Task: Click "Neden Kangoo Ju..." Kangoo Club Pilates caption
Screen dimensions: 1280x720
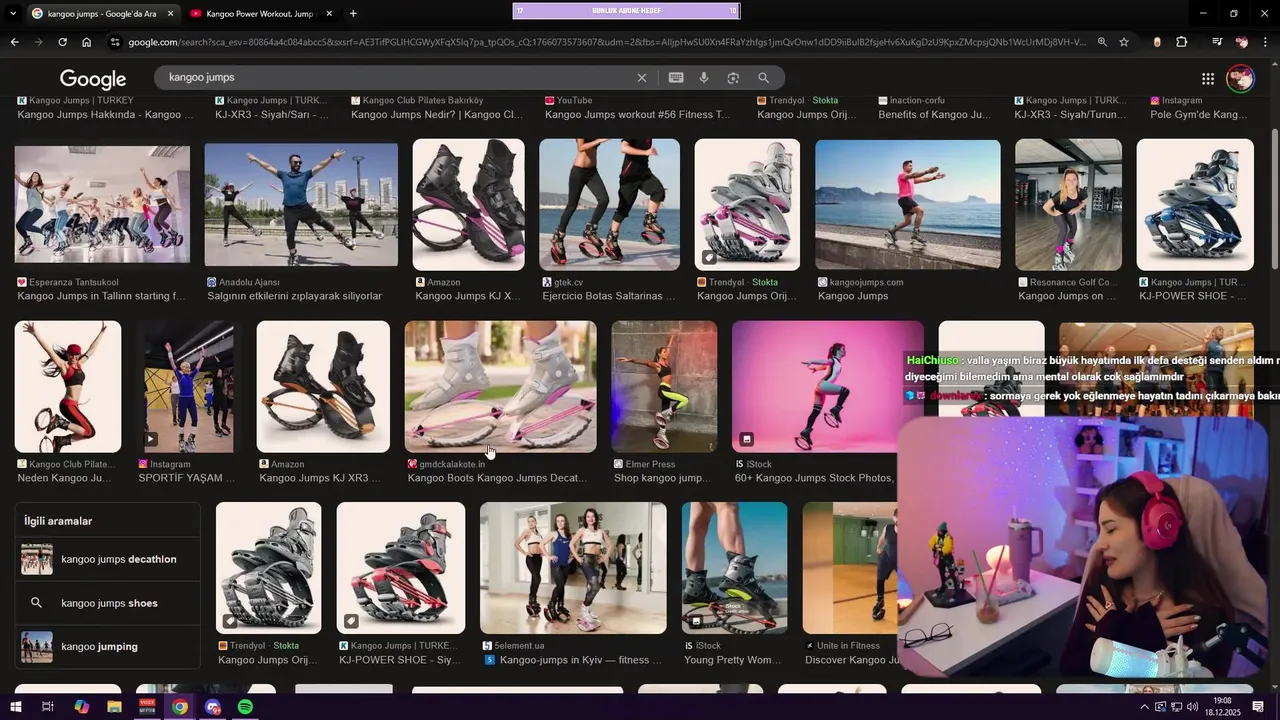Action: coord(65,479)
